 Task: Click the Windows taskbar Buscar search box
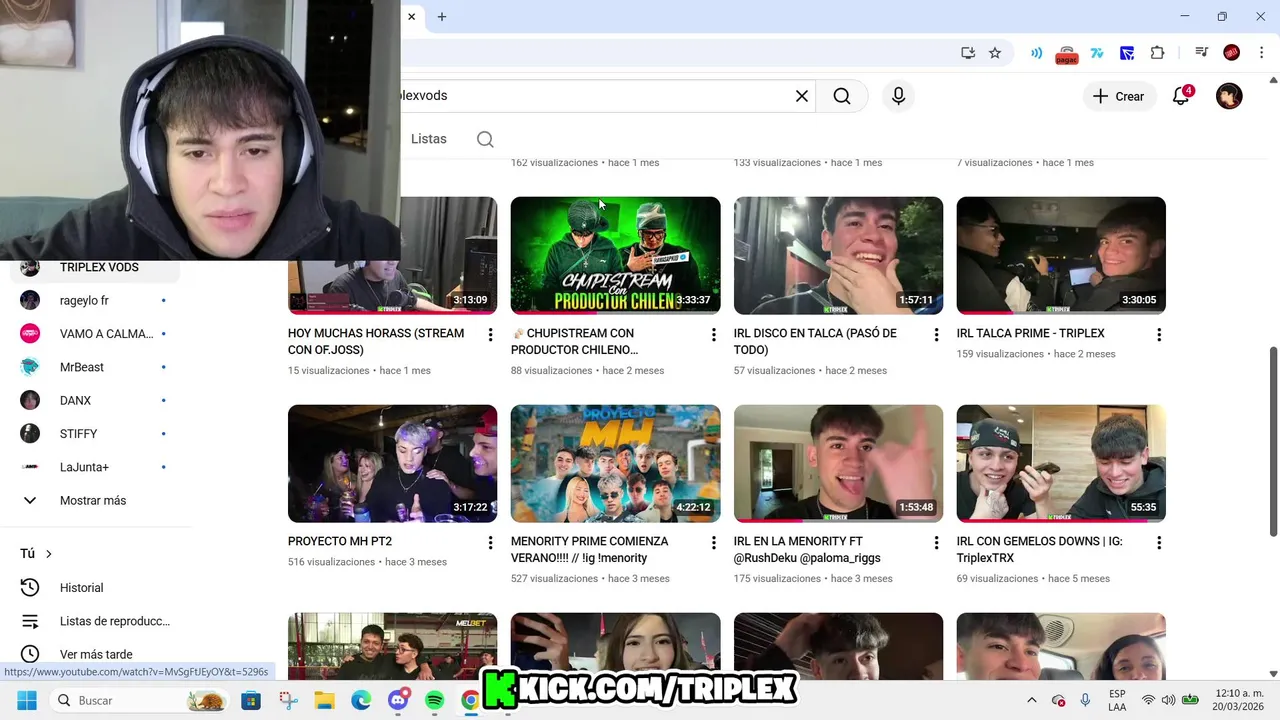click(x=140, y=700)
